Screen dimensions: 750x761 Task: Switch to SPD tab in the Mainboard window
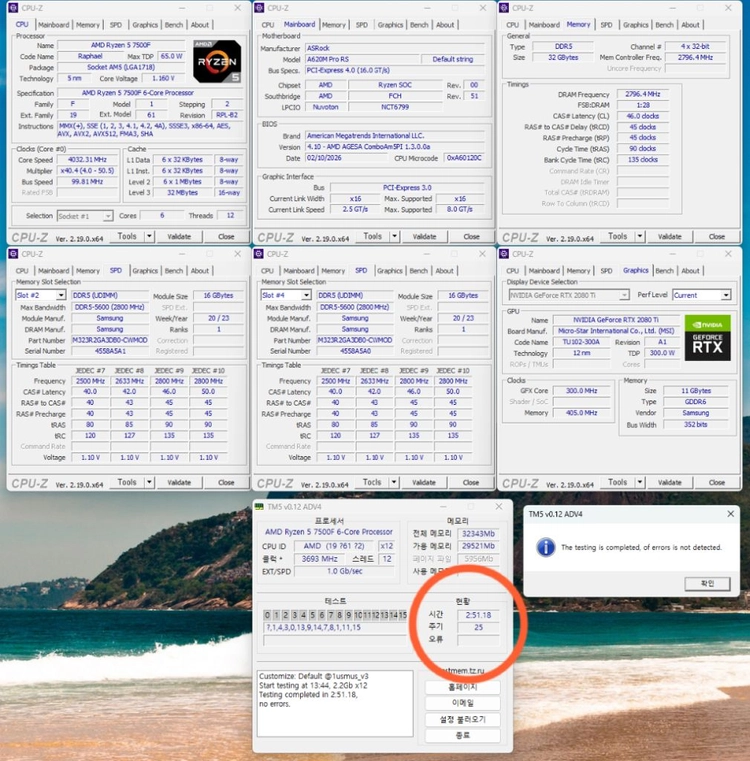pyautogui.click(x=362, y=25)
